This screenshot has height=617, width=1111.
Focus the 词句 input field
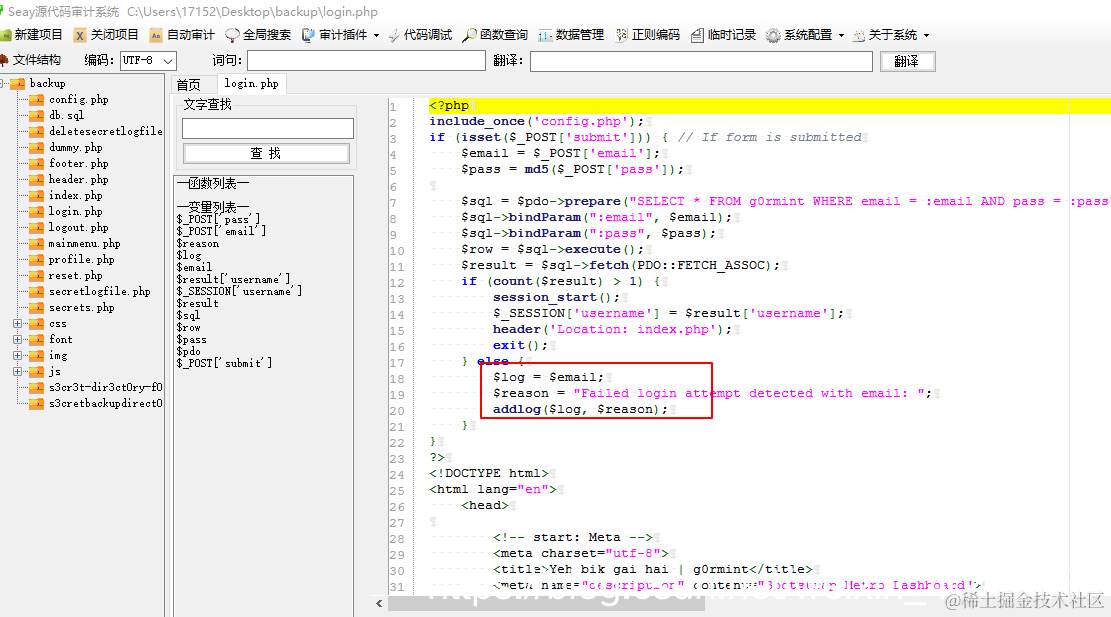[x=366, y=61]
